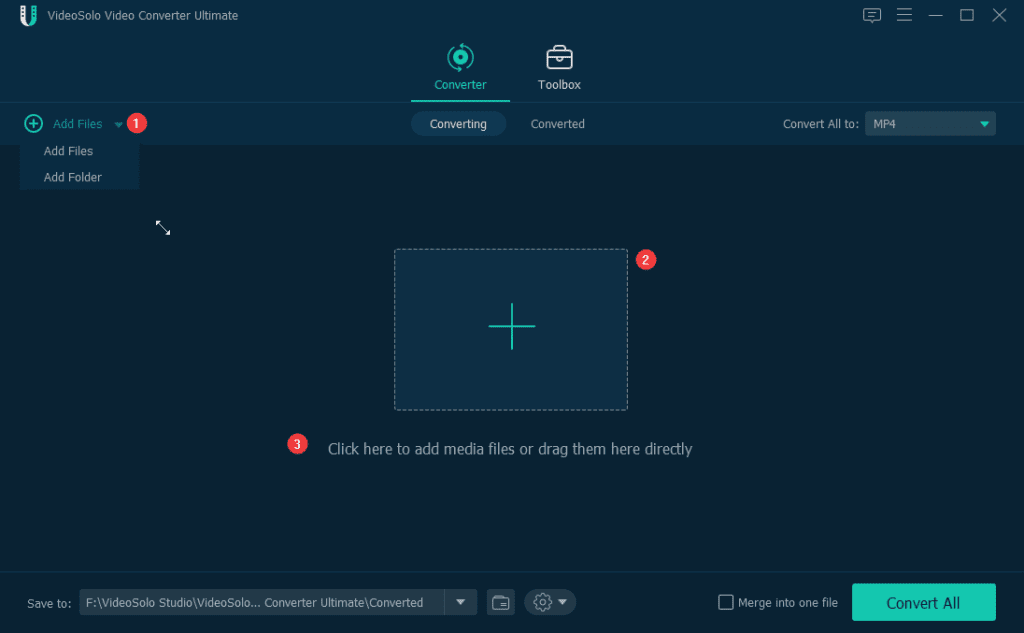Open Convert All to MP4 dropdown

click(930, 124)
